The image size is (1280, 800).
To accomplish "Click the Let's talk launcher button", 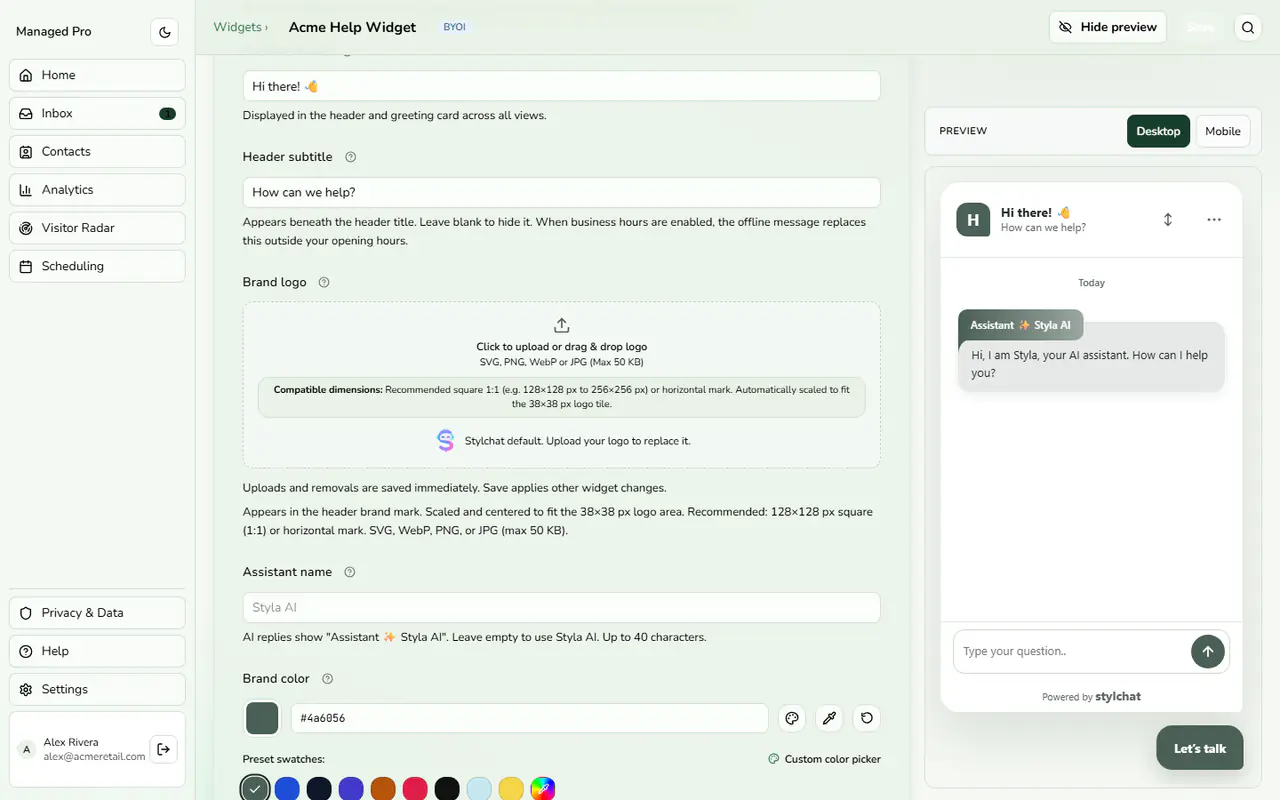I will 1200,748.
